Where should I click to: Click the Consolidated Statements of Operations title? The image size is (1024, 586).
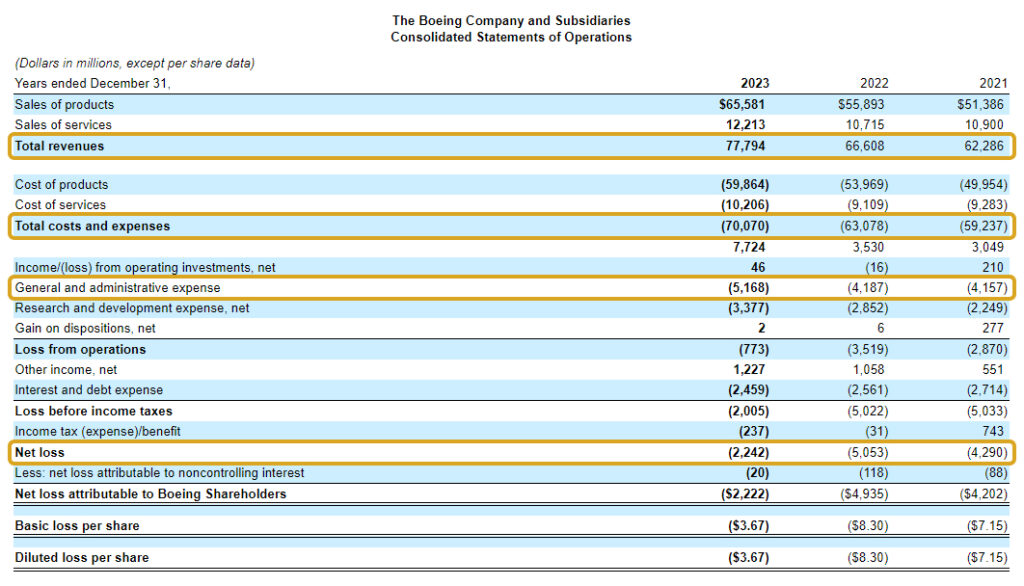click(511, 37)
